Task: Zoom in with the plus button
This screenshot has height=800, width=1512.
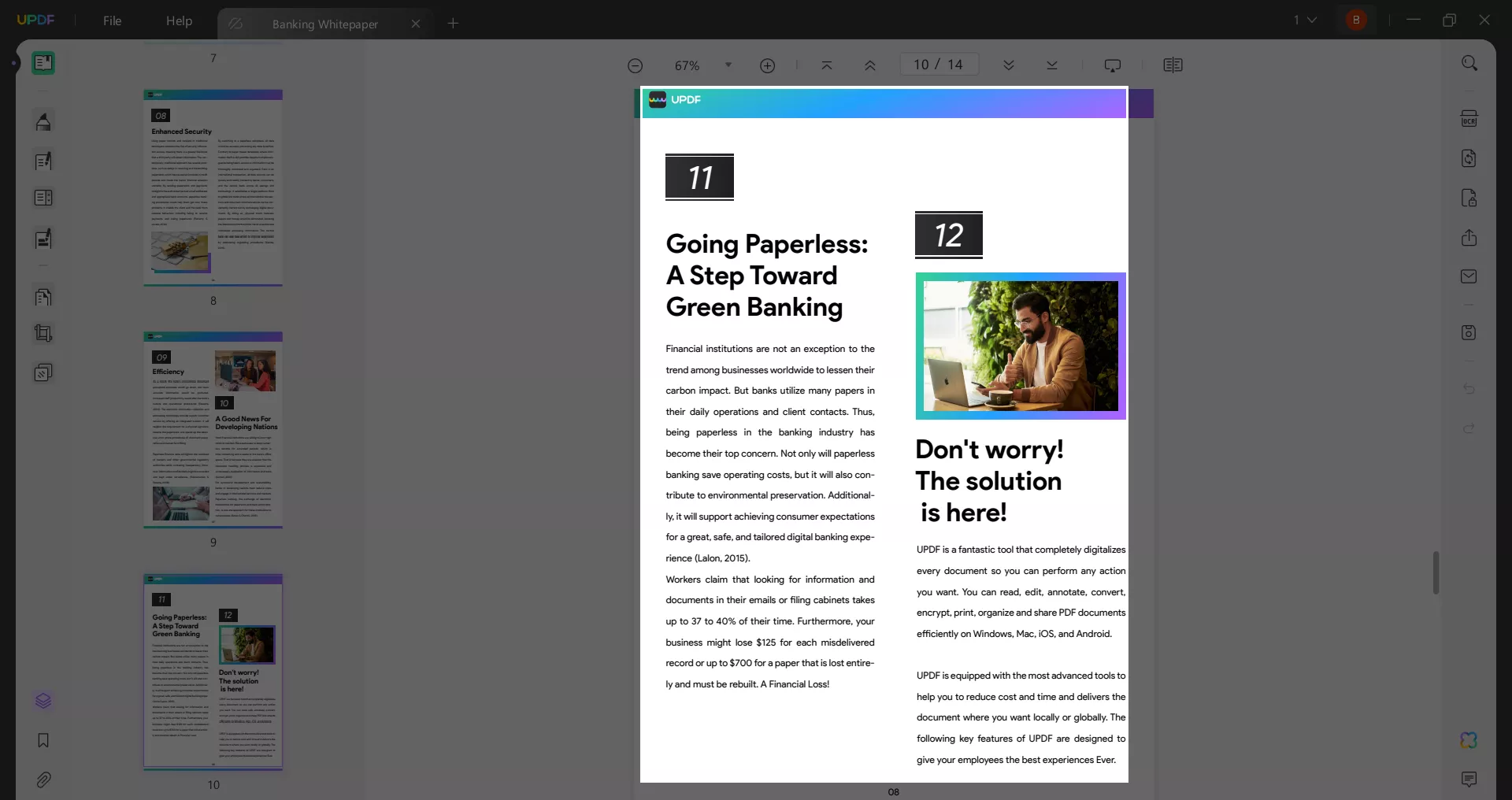Action: click(x=768, y=65)
